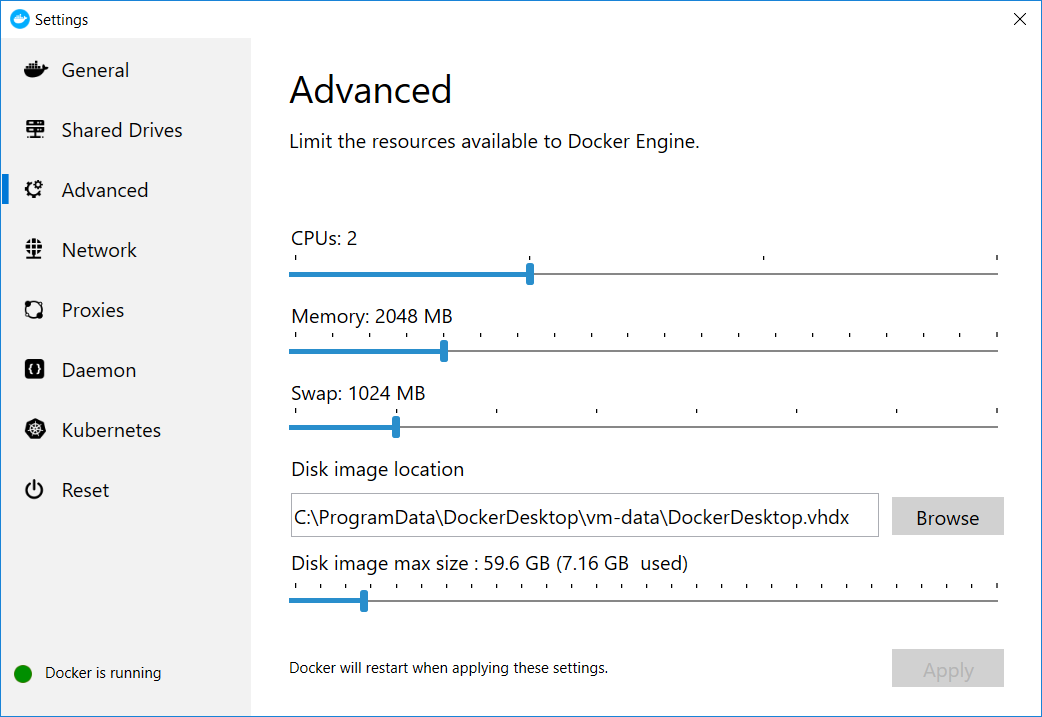Click inside the disk image location field

(584, 515)
